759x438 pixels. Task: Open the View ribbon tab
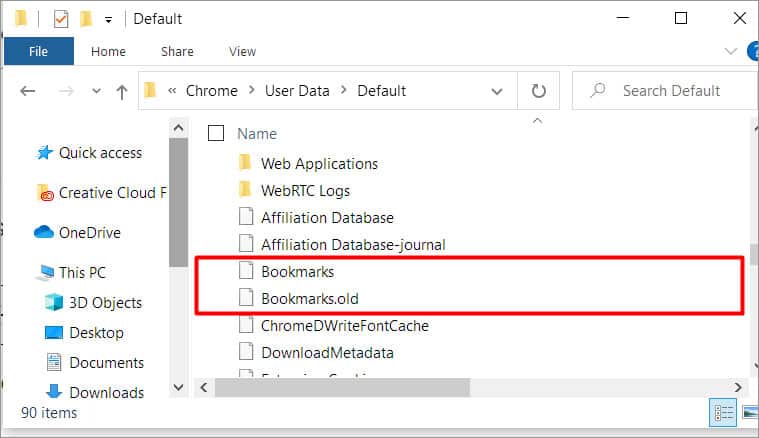(x=243, y=51)
